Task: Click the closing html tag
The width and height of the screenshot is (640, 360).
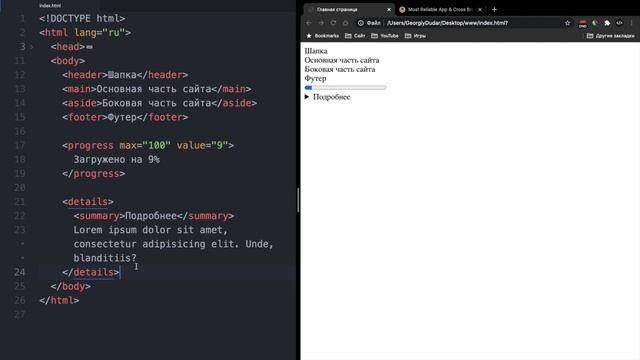Action: [59, 300]
